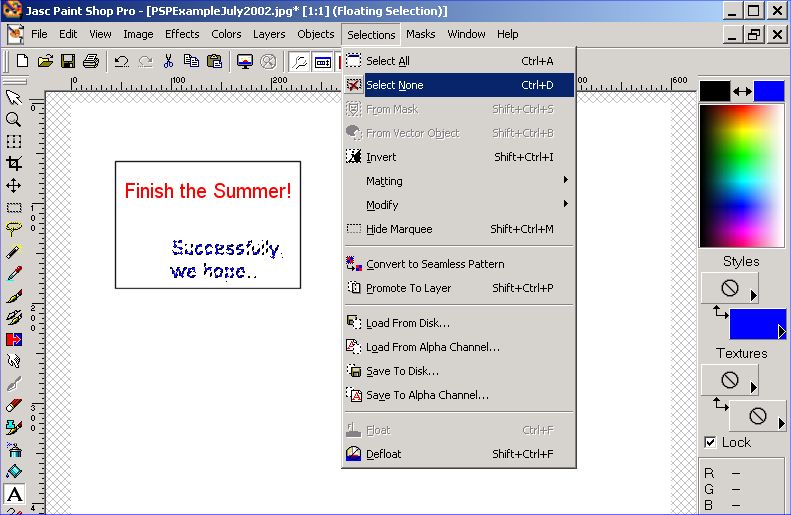Swap the foreground and background styles arrow

click(718, 313)
